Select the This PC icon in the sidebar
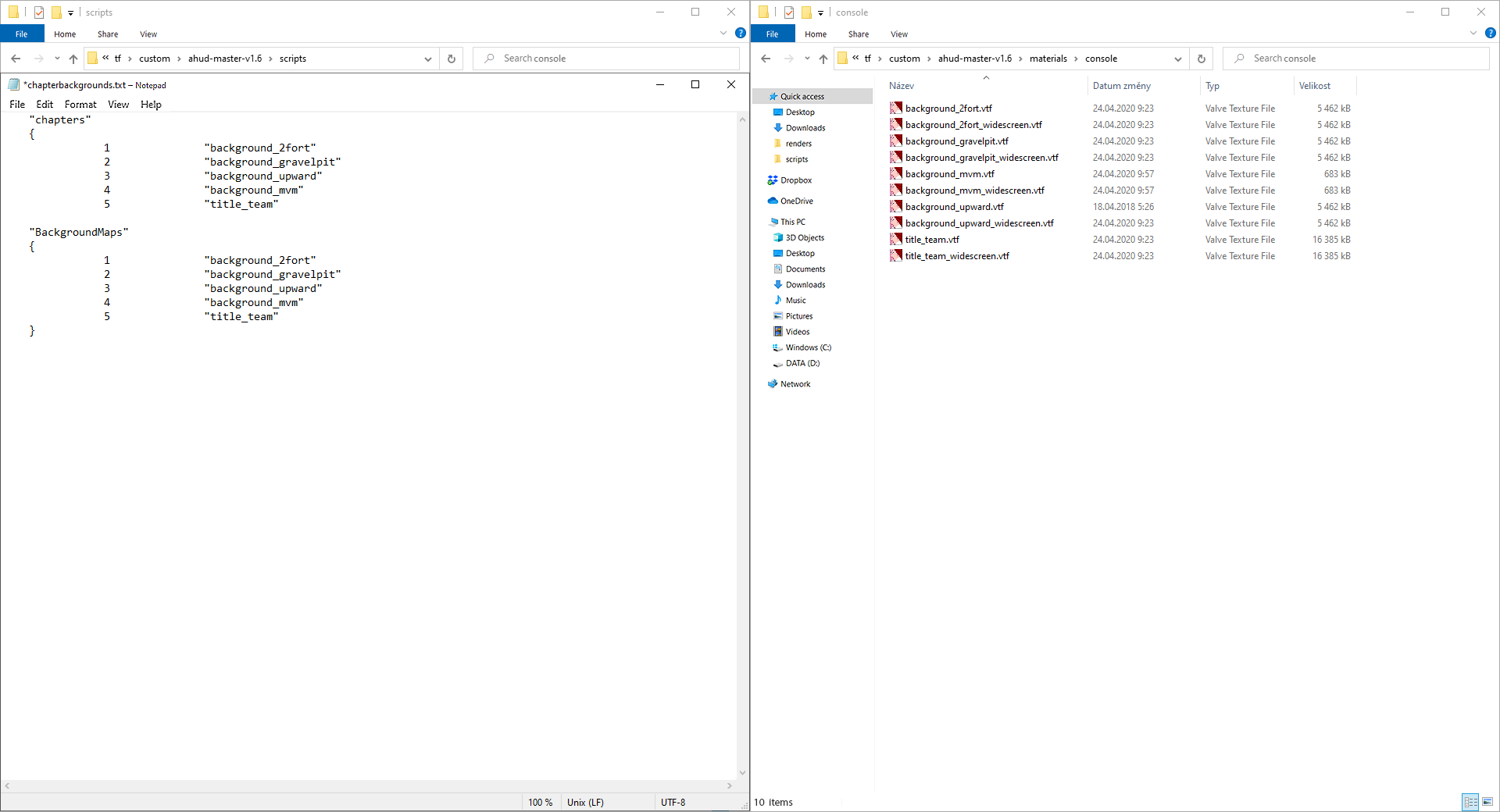 (773, 223)
